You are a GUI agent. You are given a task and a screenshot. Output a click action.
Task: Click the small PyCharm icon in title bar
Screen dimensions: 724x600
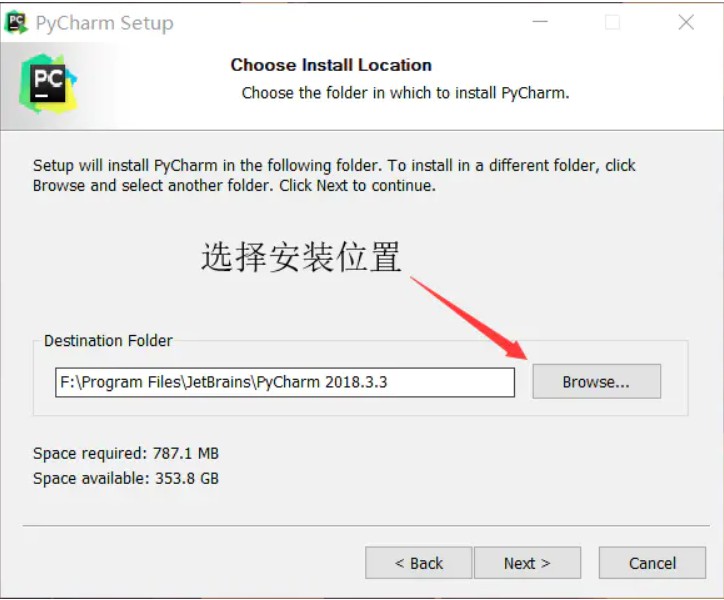pyautogui.click(x=16, y=22)
